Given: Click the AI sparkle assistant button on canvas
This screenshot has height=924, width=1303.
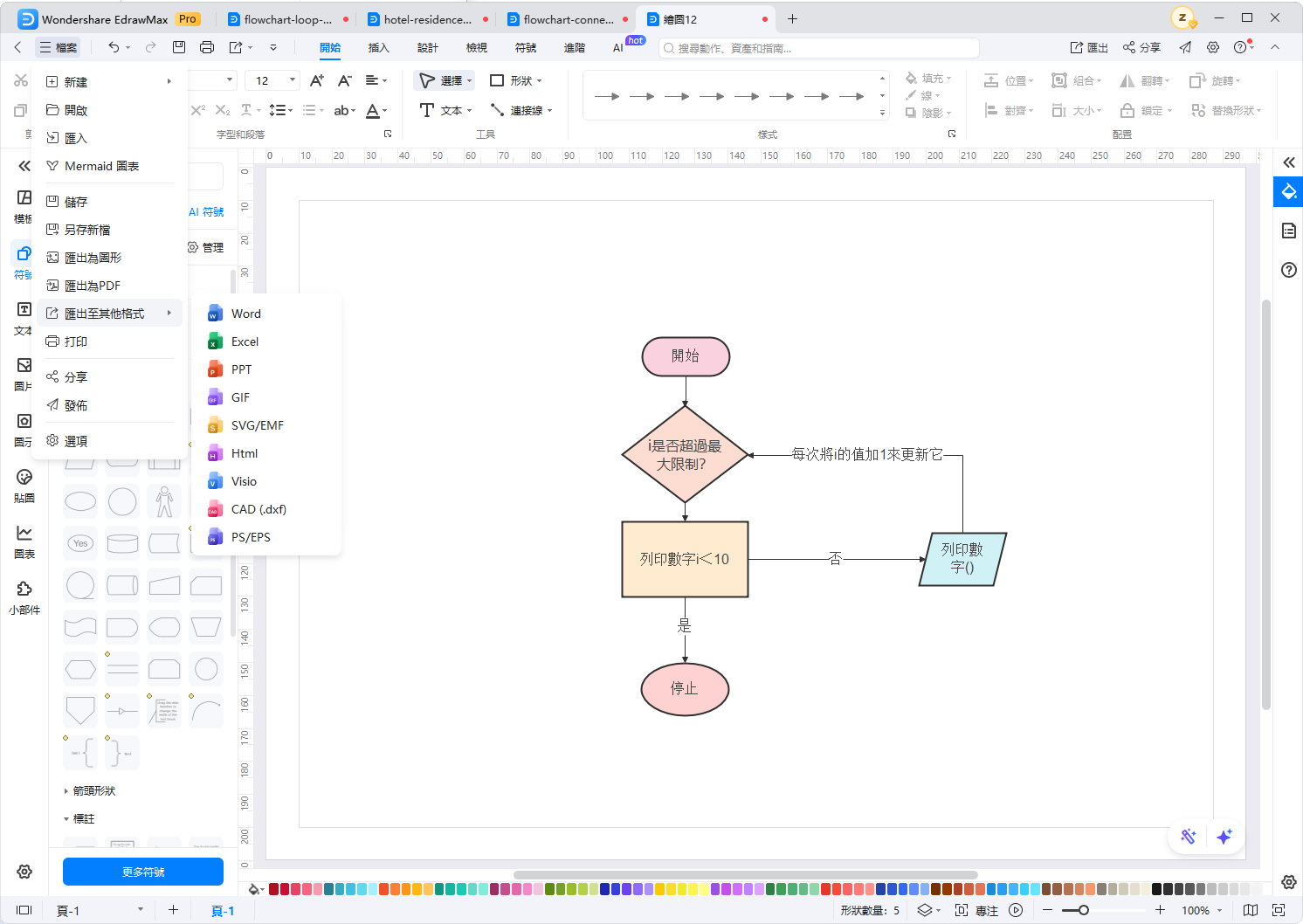Looking at the screenshot, I should pos(1224,837).
